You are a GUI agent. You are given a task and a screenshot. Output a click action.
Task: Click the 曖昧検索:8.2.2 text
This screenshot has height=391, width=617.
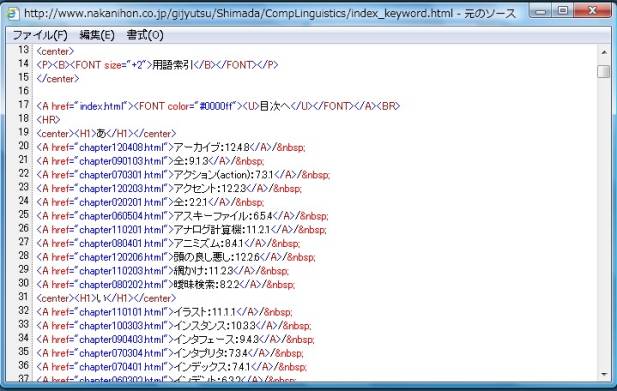tap(207, 284)
